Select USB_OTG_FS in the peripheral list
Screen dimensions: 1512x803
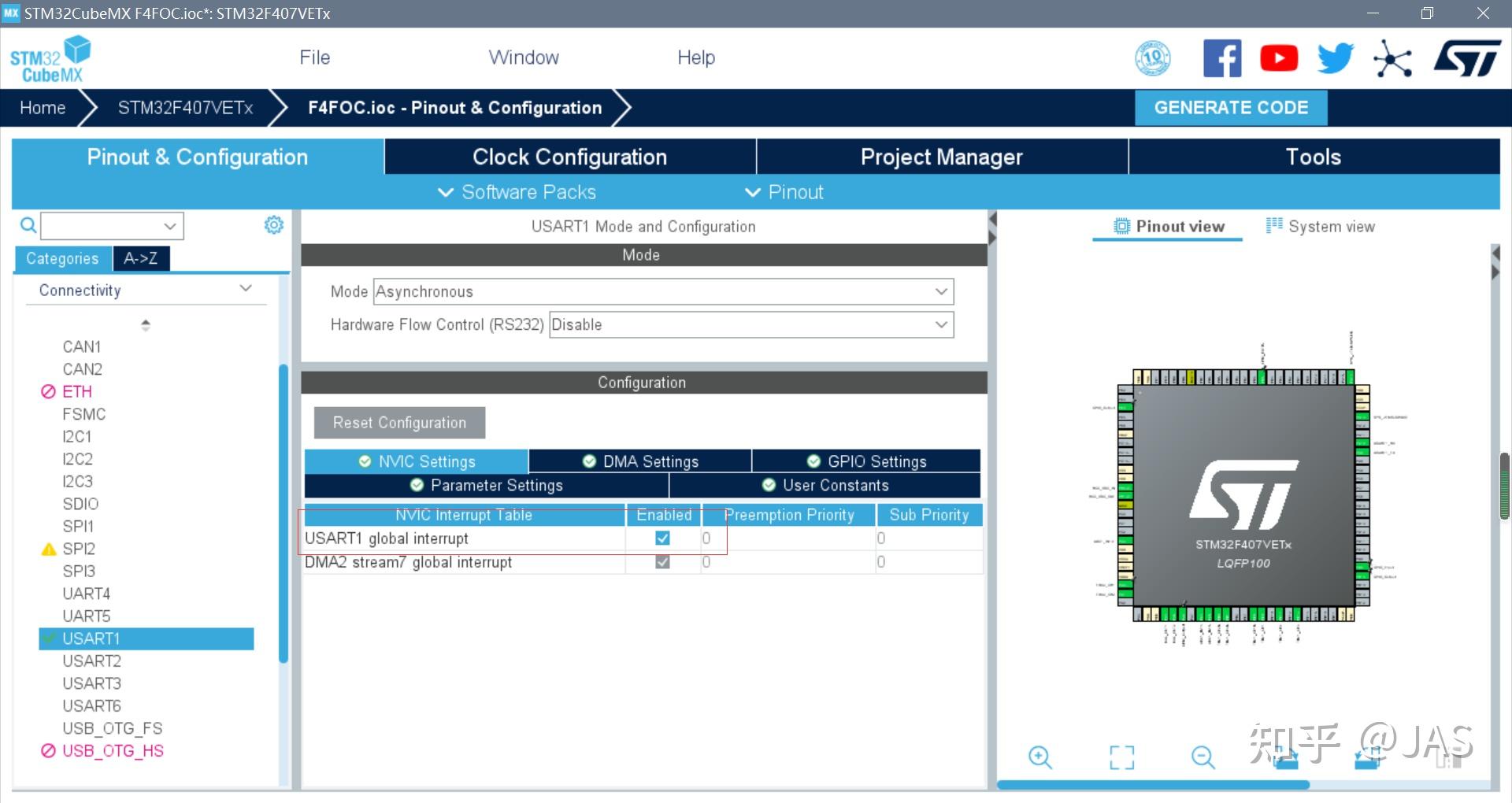point(113,728)
